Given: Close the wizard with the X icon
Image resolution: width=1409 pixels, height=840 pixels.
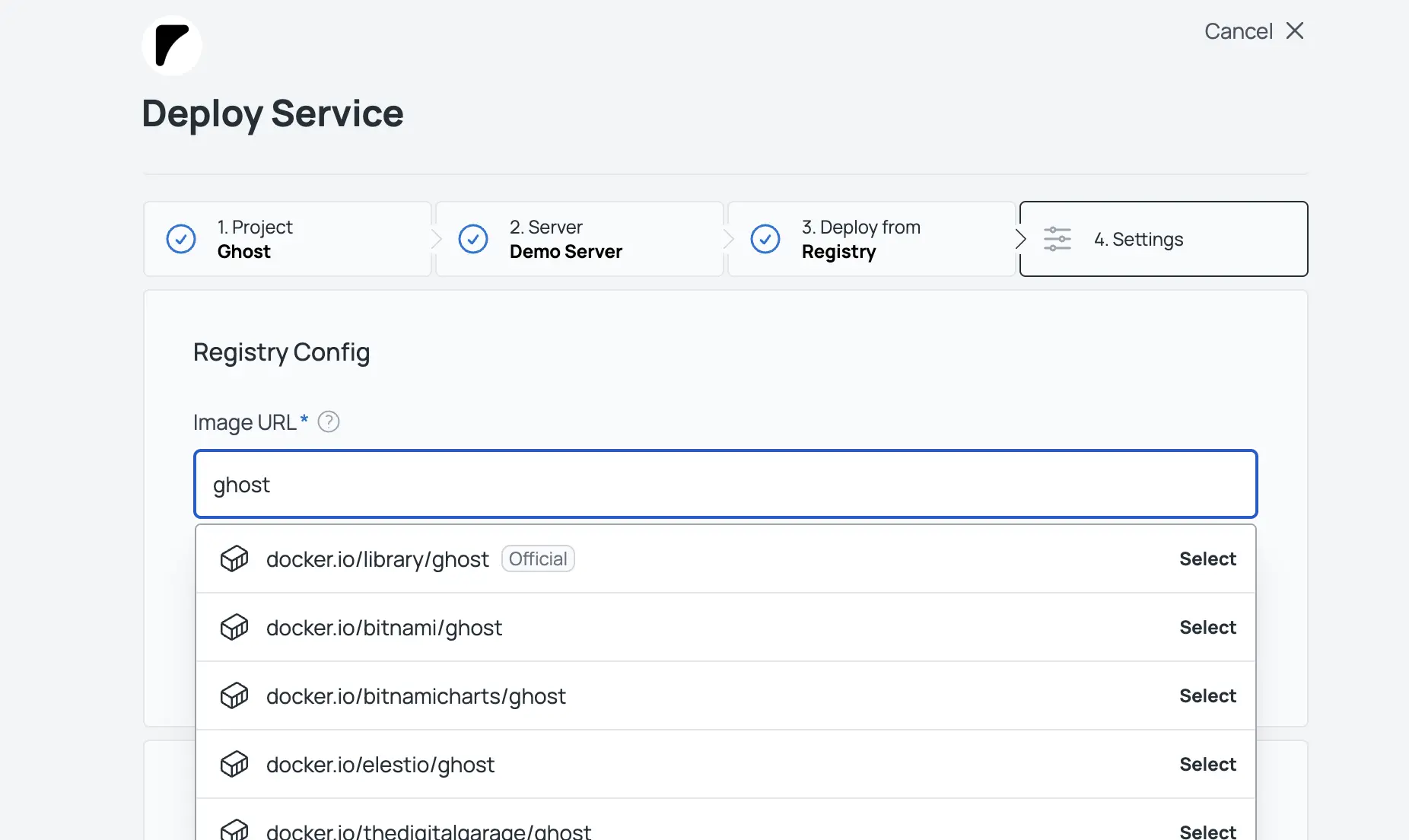Looking at the screenshot, I should [1295, 30].
